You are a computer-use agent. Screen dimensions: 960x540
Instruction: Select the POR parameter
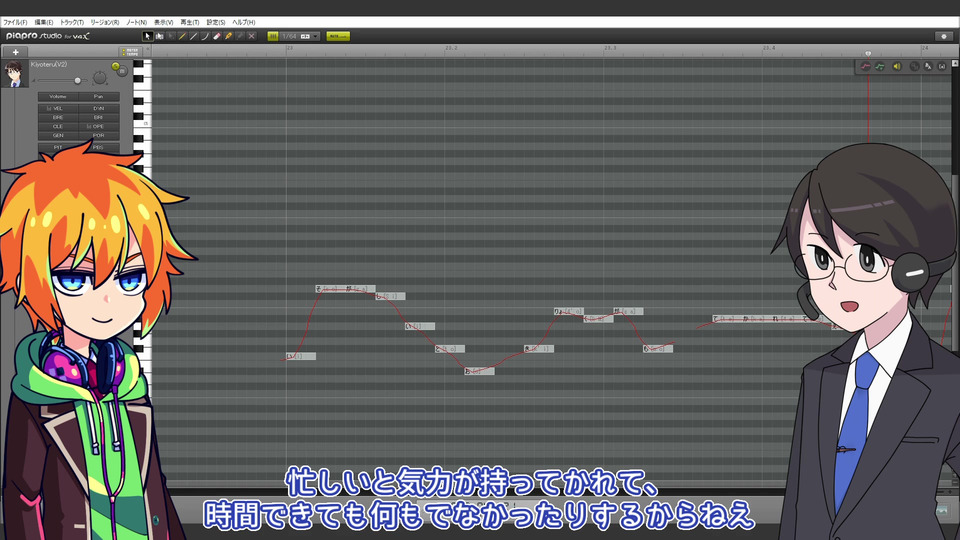point(99,135)
